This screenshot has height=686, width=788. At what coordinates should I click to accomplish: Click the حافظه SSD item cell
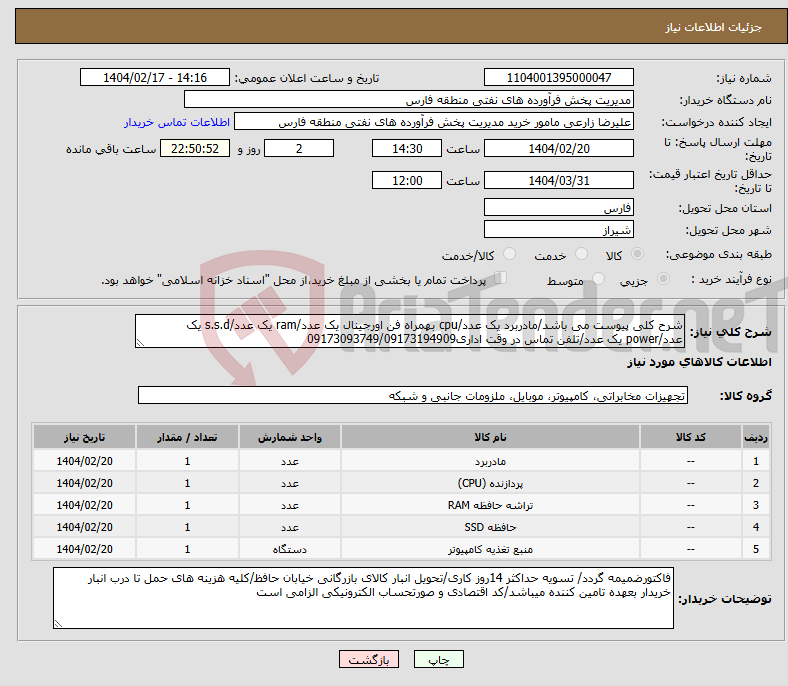490,527
